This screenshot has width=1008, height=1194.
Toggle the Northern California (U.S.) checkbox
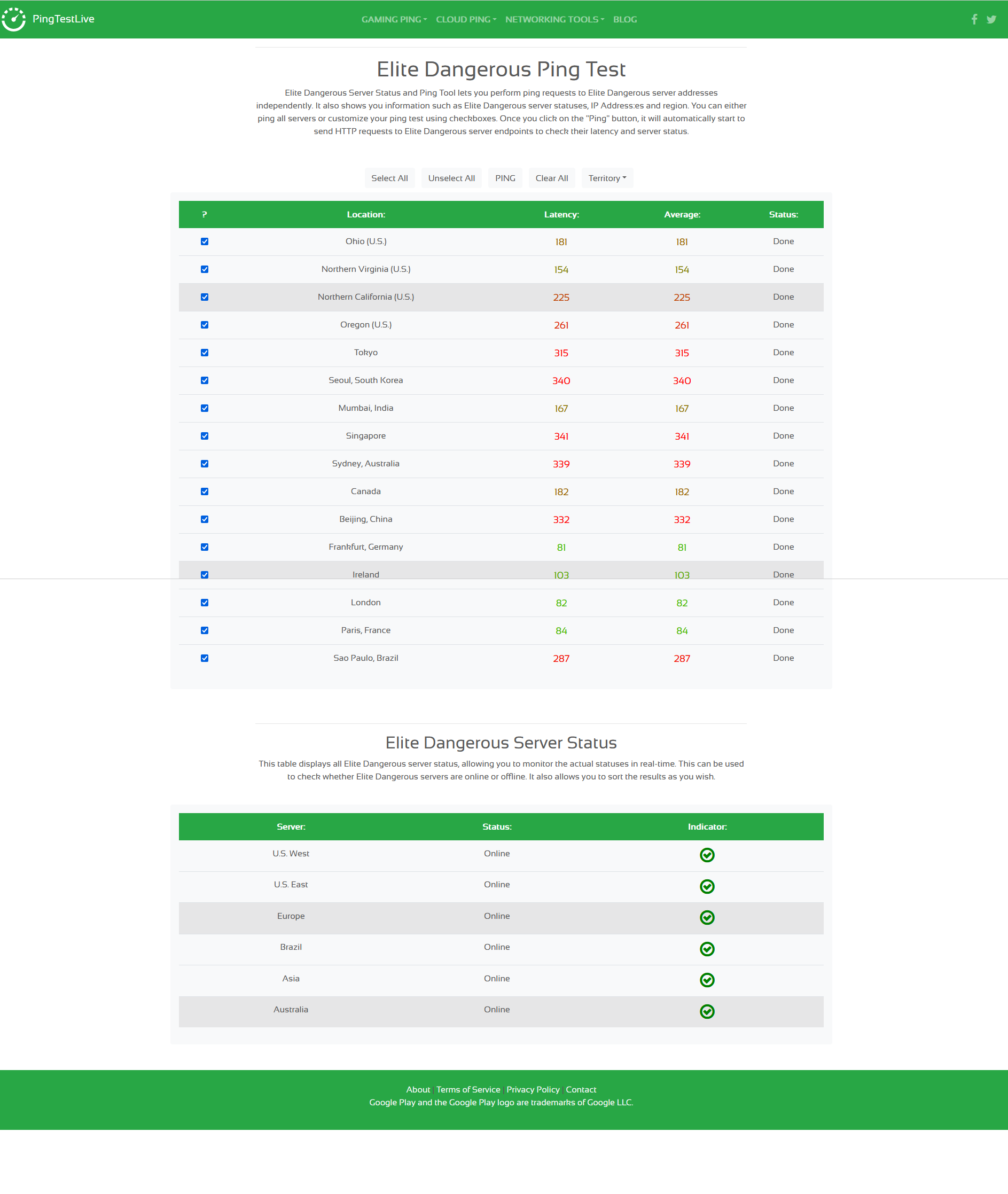[205, 297]
